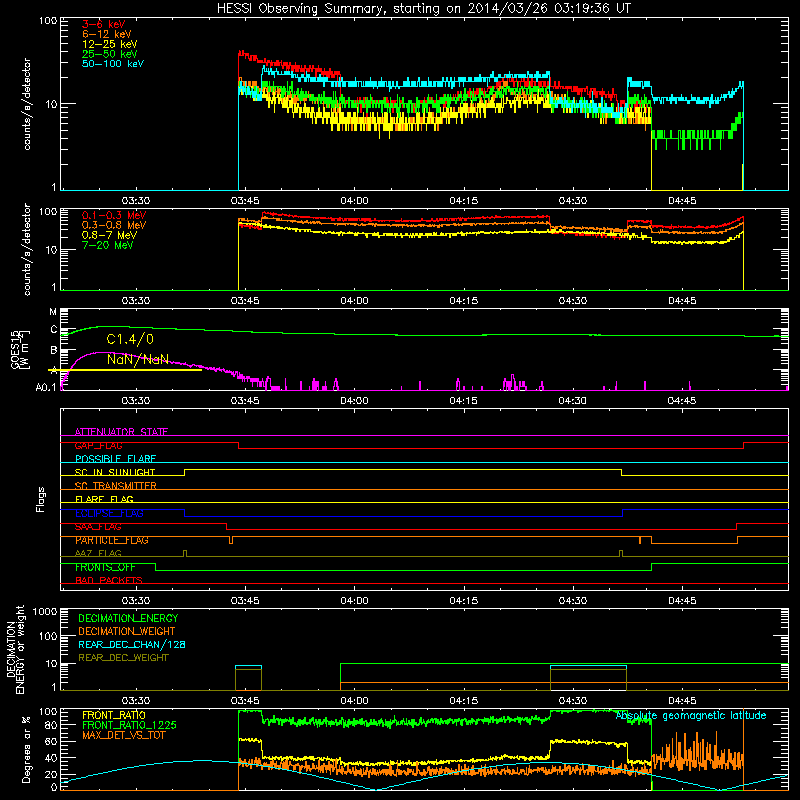Click the NaN/NaN annotation in GOES plot
The width and height of the screenshot is (800, 800).
click(138, 359)
